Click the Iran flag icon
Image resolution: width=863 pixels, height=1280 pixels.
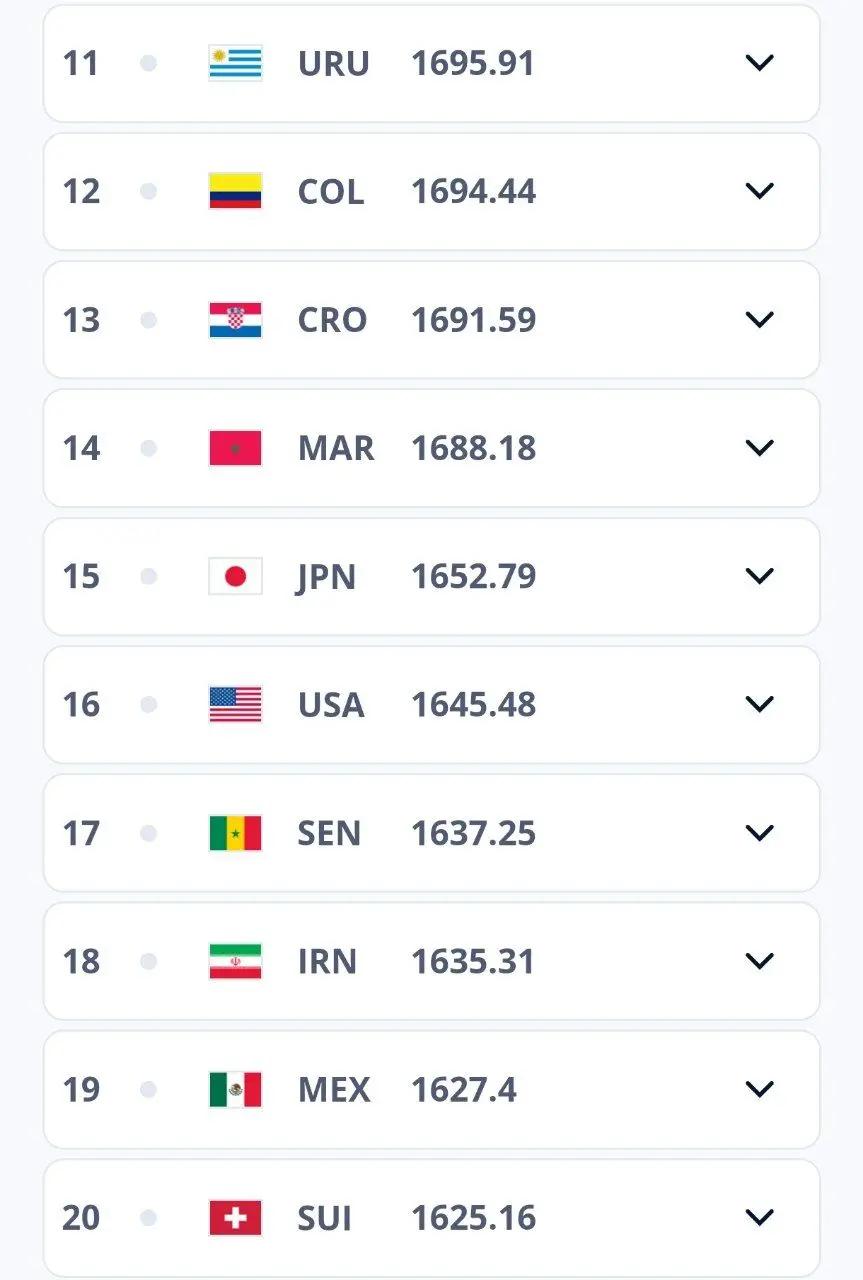[x=235, y=961]
